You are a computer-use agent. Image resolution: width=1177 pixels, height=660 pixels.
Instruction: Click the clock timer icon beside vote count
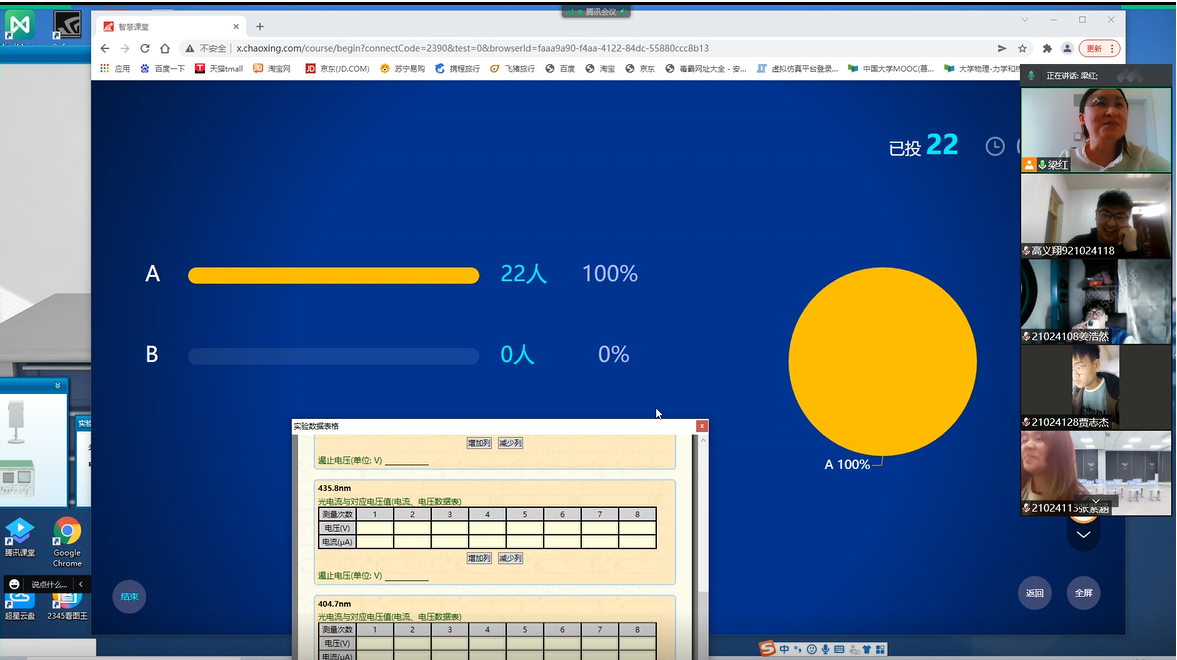995,146
